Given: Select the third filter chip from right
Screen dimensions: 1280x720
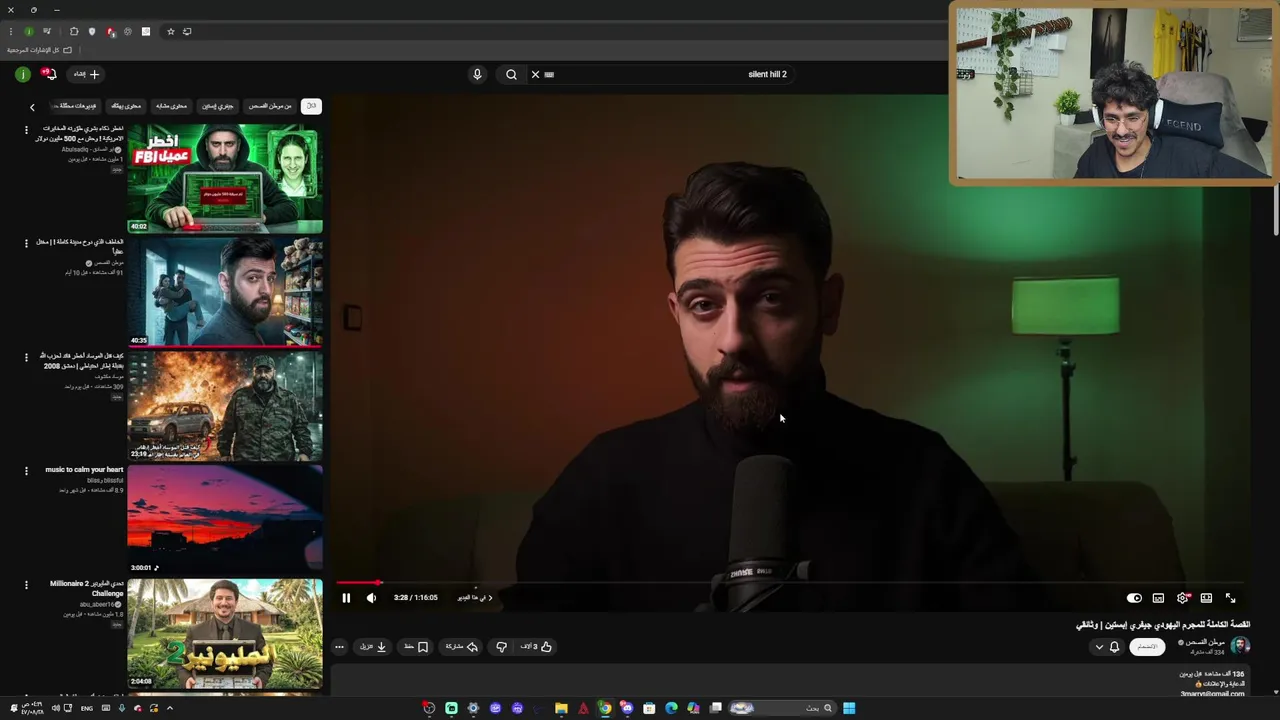Looking at the screenshot, I should 218,106.
